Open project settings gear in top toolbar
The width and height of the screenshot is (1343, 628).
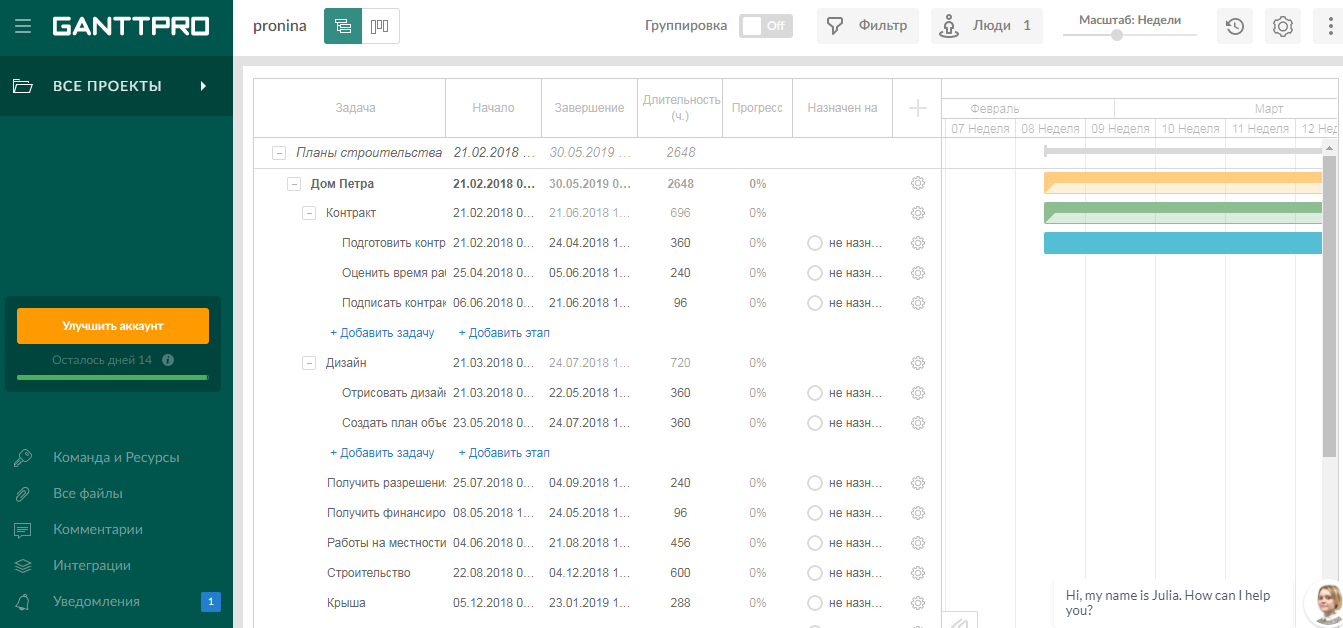[1282, 26]
